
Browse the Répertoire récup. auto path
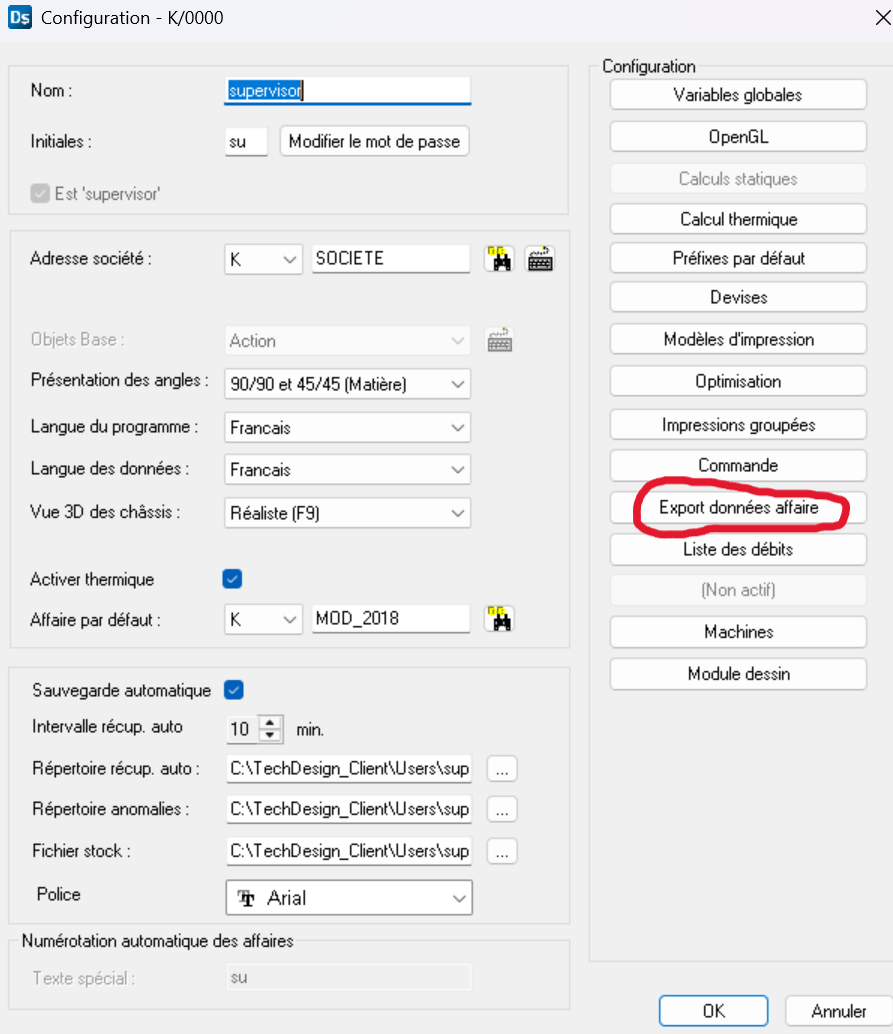[501, 768]
